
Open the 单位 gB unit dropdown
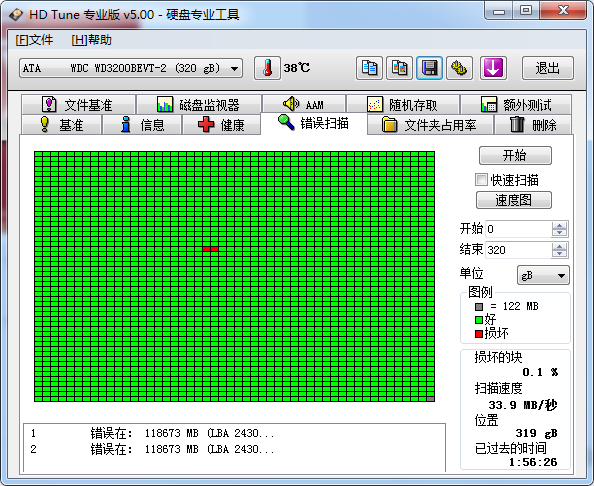tap(543, 275)
